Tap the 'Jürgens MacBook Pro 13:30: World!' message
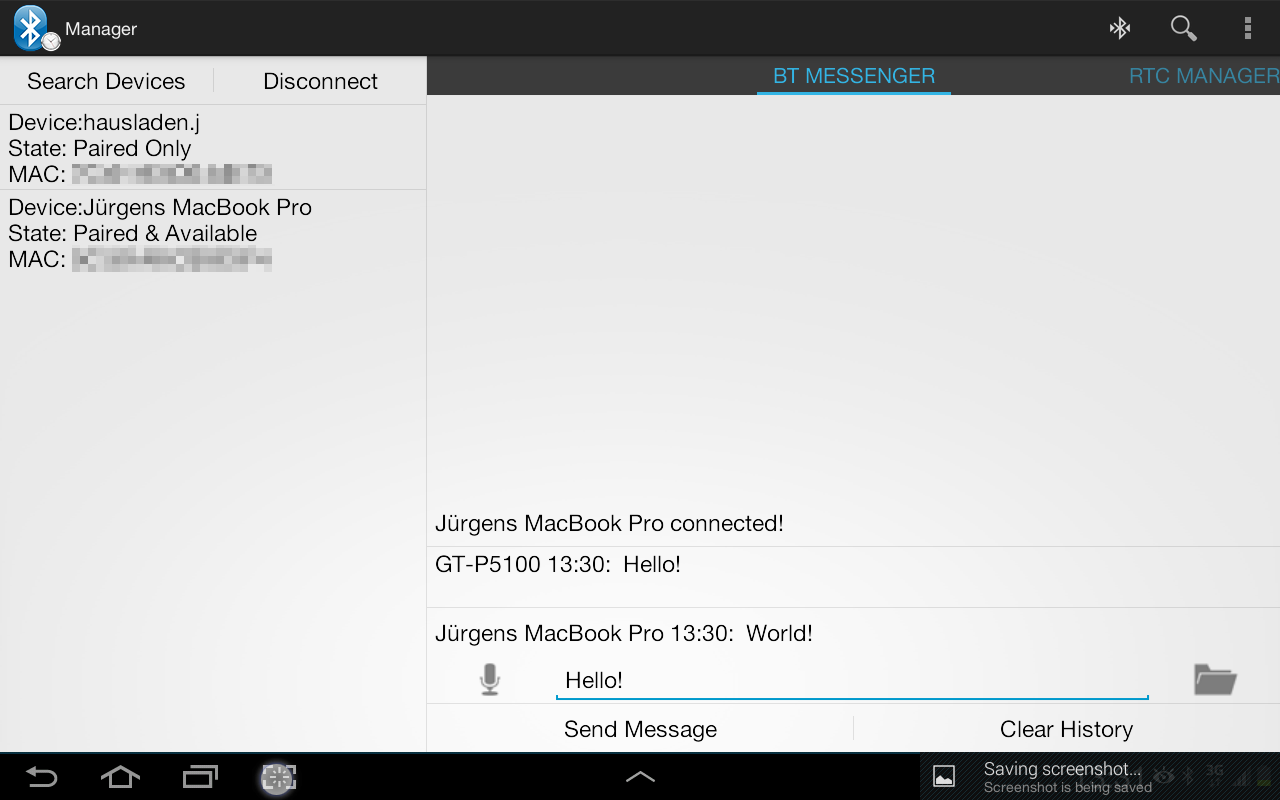1280x800 pixels. pyautogui.click(x=624, y=633)
